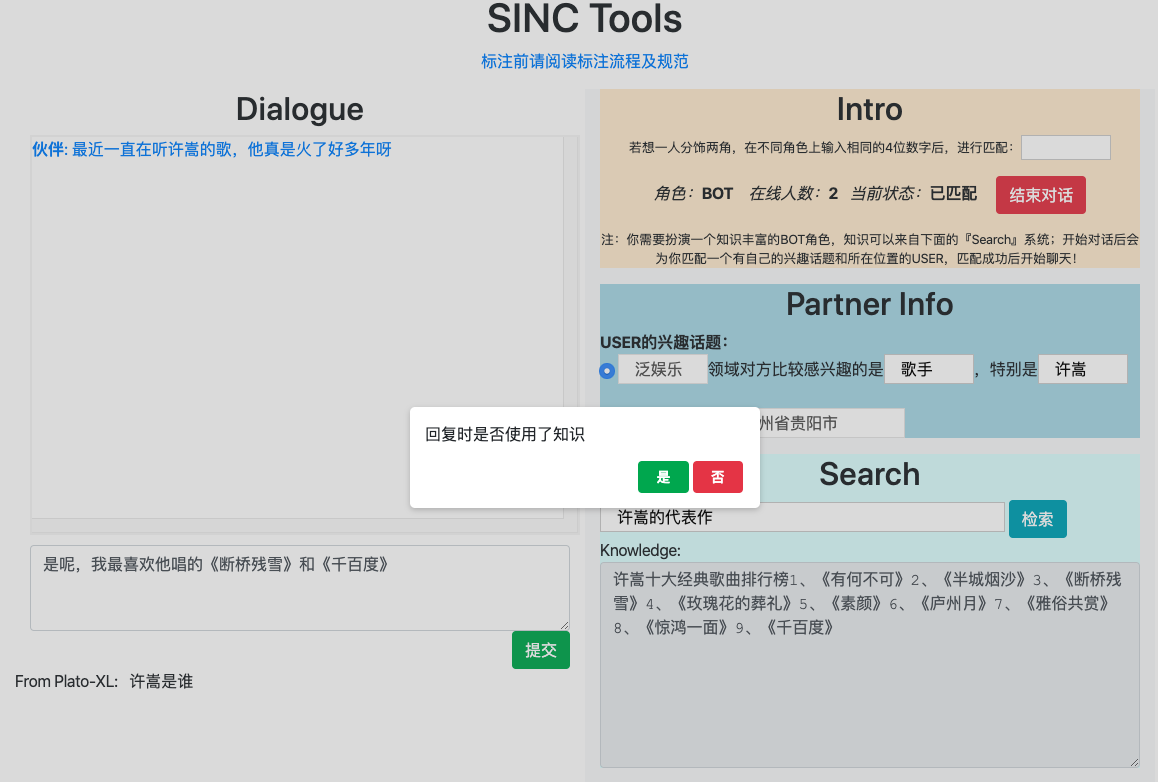Click the search query field with 许嵩的代表作

pyautogui.click(x=801, y=517)
